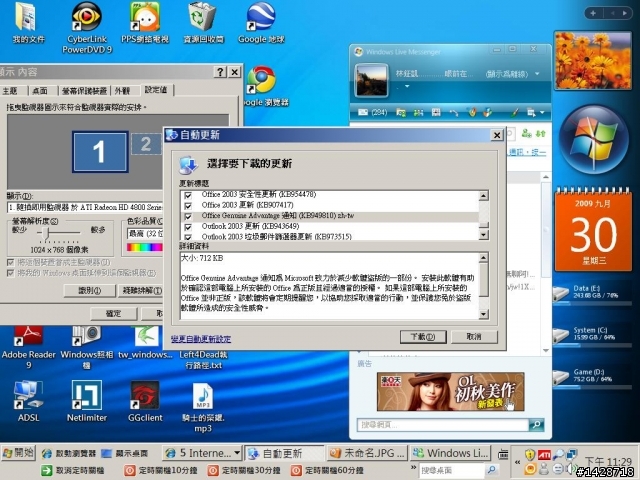
Task: Open Adobe Reader 9 desktop shortcut
Action: pos(28,336)
